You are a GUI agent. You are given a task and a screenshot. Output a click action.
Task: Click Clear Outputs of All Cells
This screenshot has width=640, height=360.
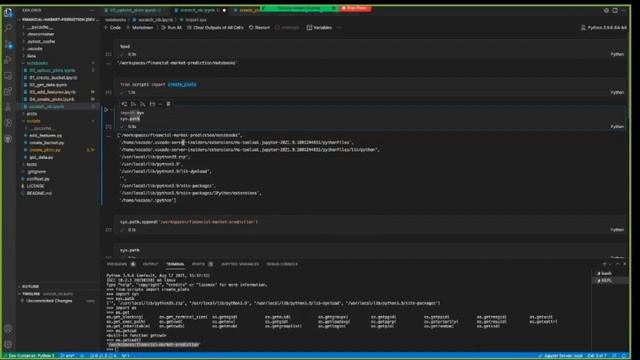tap(215, 28)
